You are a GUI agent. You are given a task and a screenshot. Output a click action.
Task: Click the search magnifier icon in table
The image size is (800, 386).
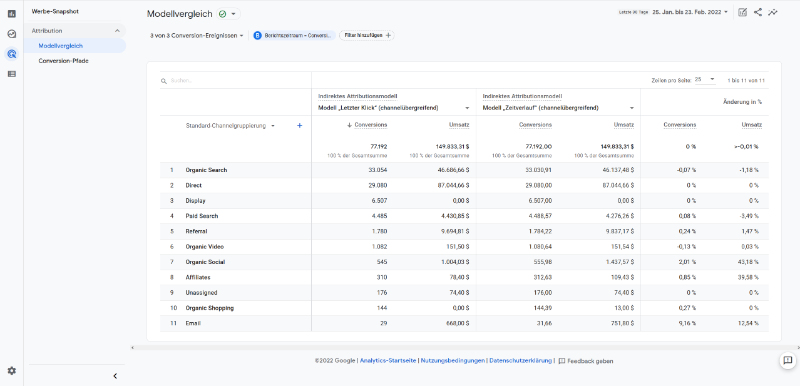164,81
